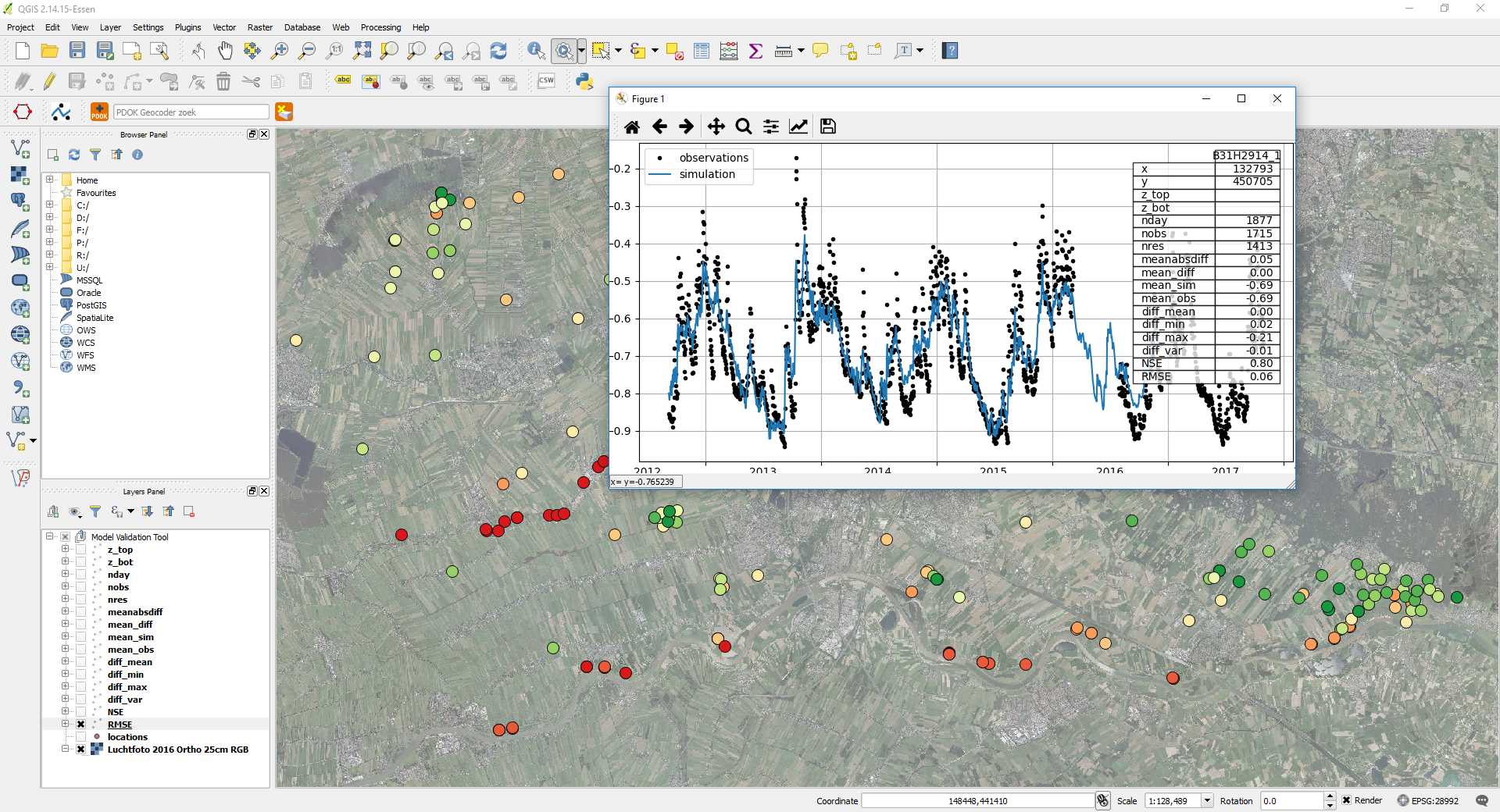The width and height of the screenshot is (1500, 812).
Task: Open the Python console icon
Action: 584,80
